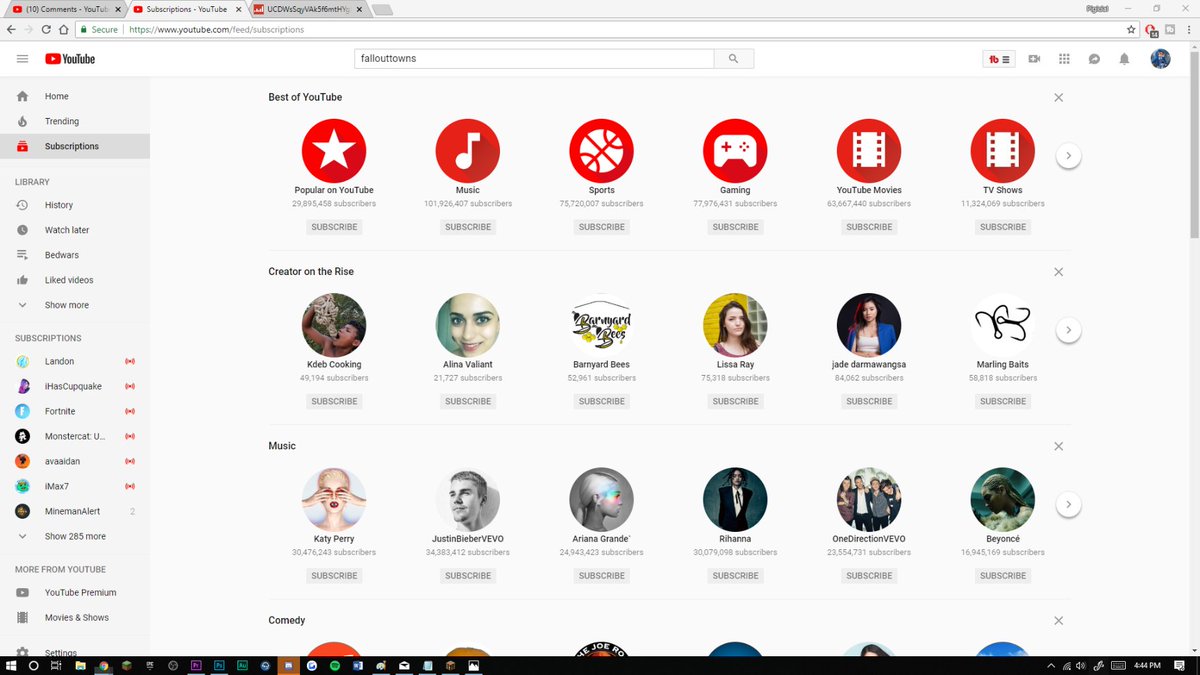Open YouTube Premium
Screen dimensions: 1200x675
(x=75, y=592)
